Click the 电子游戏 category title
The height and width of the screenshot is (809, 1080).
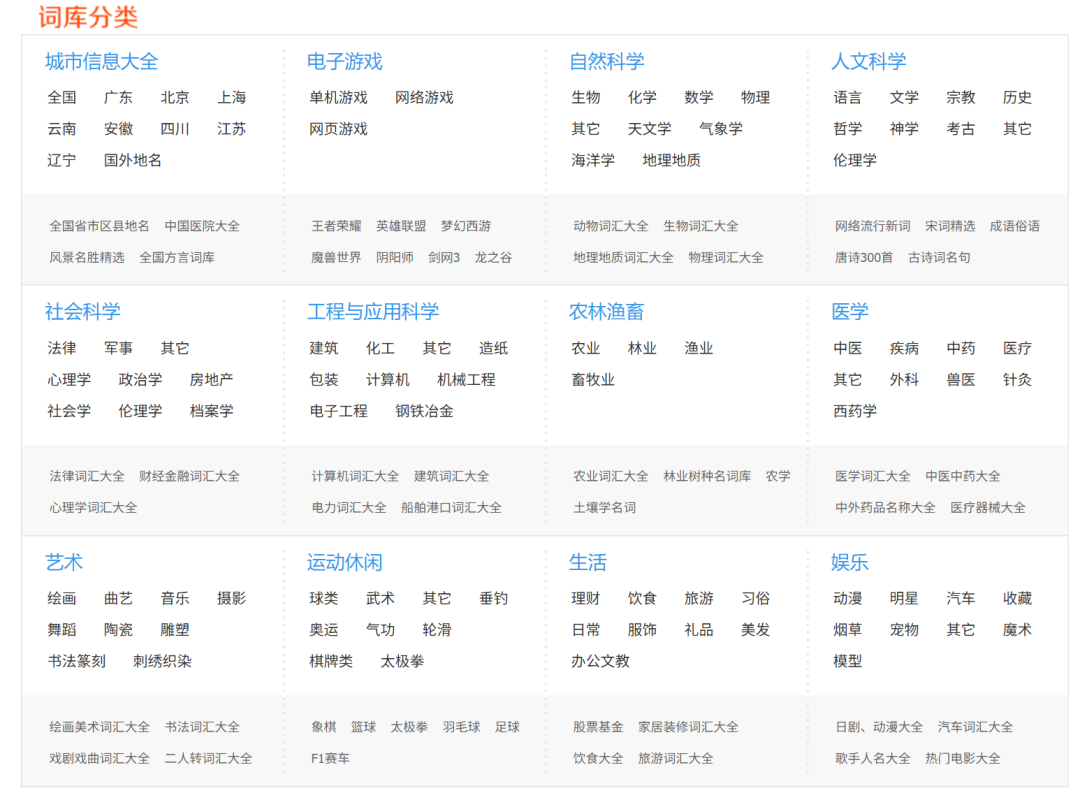344,62
